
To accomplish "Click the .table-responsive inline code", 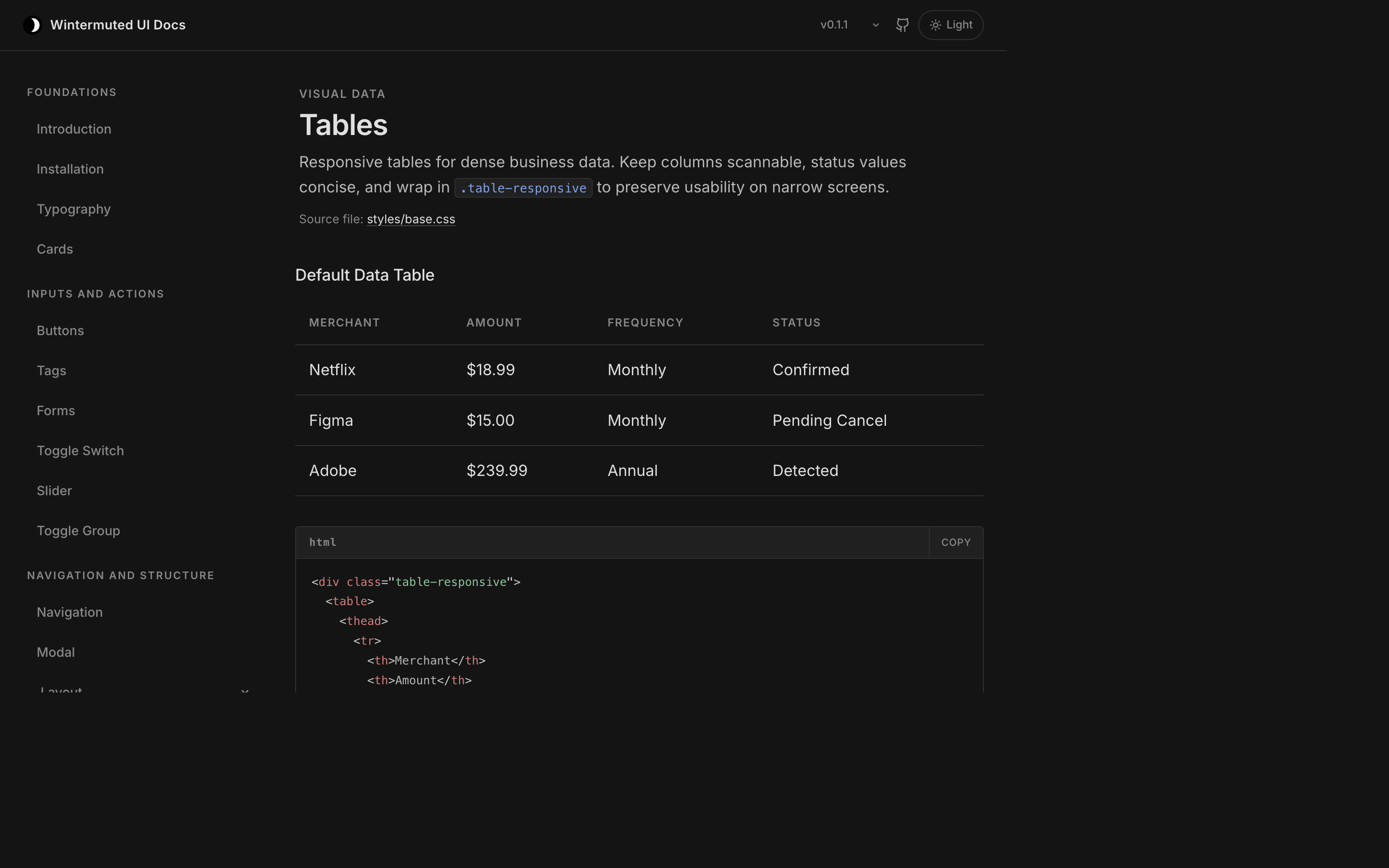I will pyautogui.click(x=523, y=188).
